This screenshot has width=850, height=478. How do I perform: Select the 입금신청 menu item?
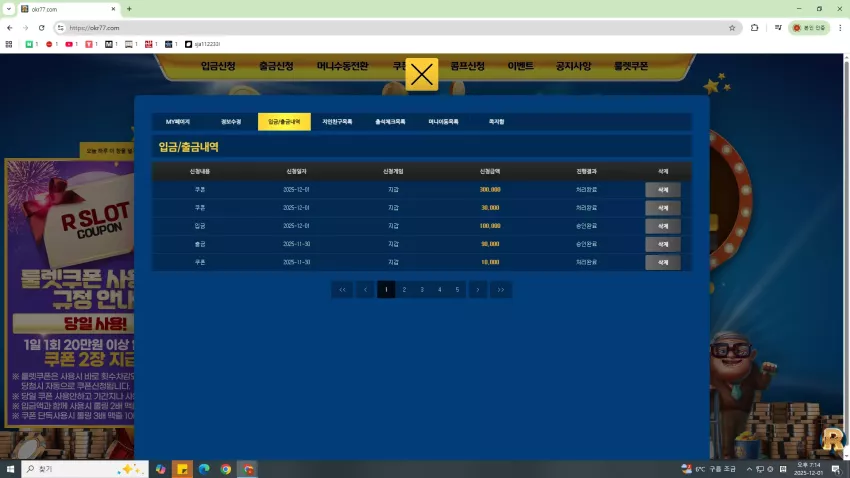click(218, 66)
